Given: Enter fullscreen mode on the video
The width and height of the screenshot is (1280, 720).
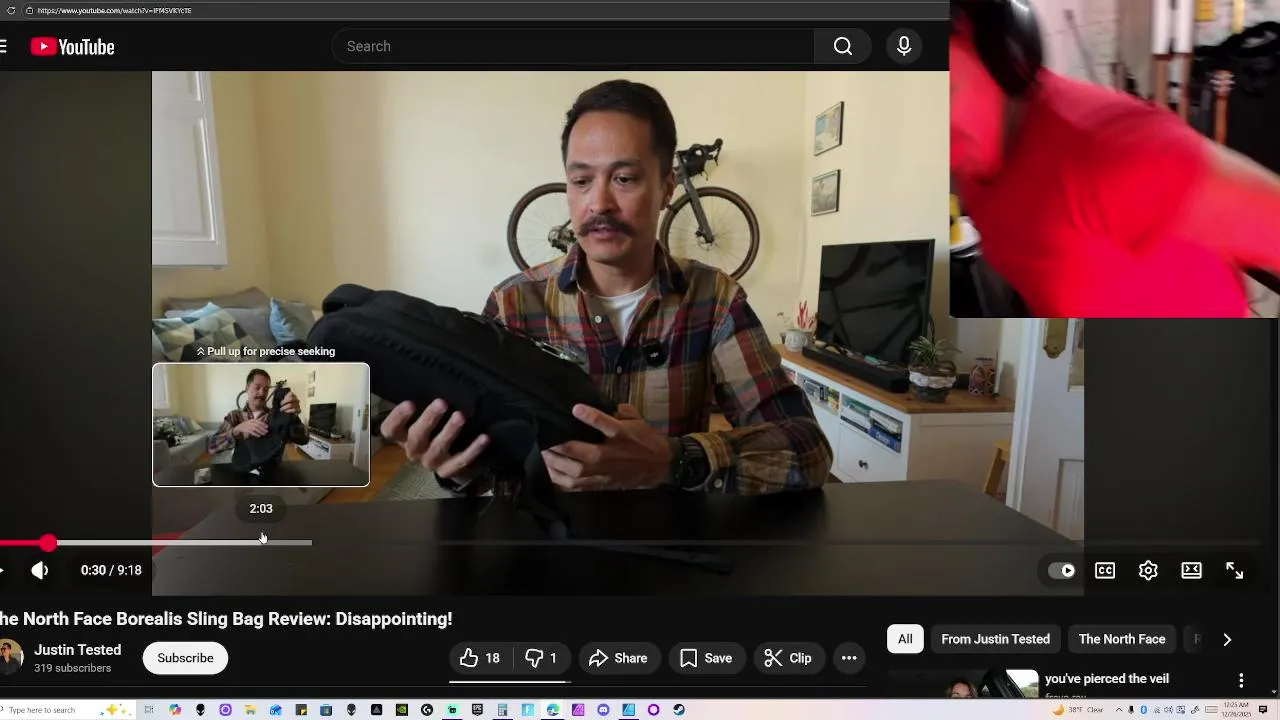Looking at the screenshot, I should [1235, 570].
